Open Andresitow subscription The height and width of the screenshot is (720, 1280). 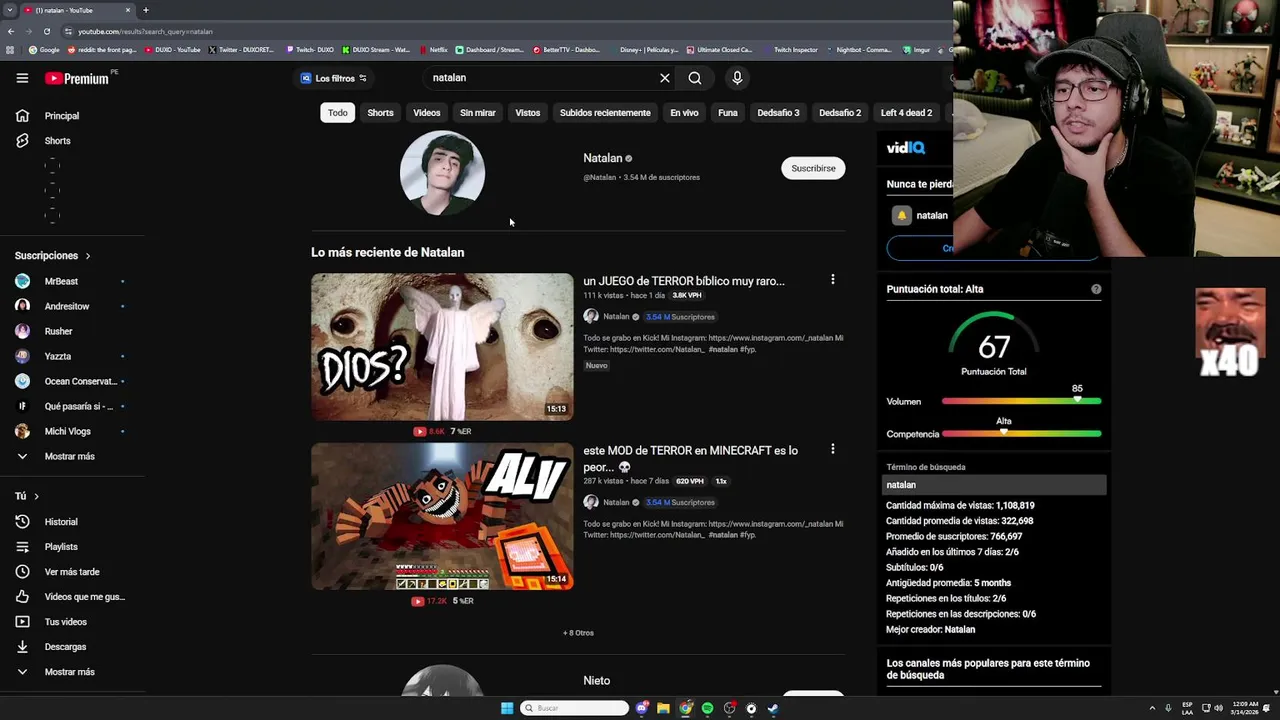[x=67, y=307]
